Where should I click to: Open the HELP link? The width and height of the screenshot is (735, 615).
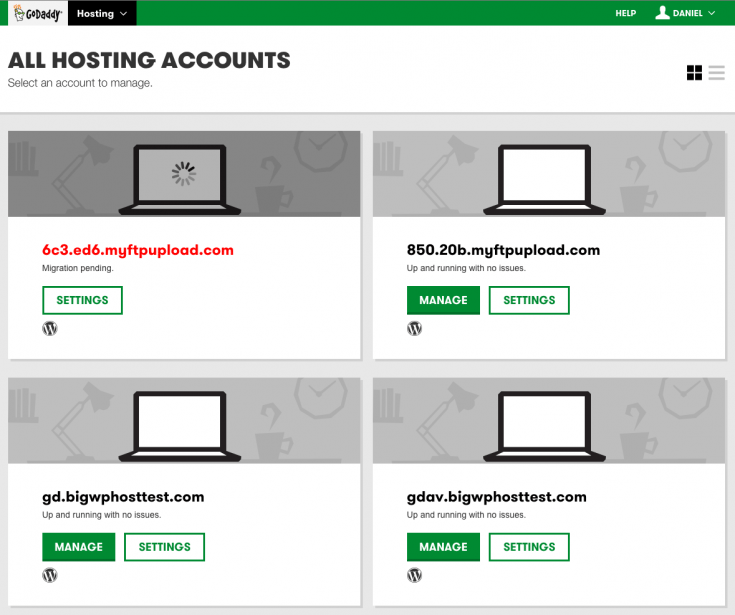(x=625, y=13)
